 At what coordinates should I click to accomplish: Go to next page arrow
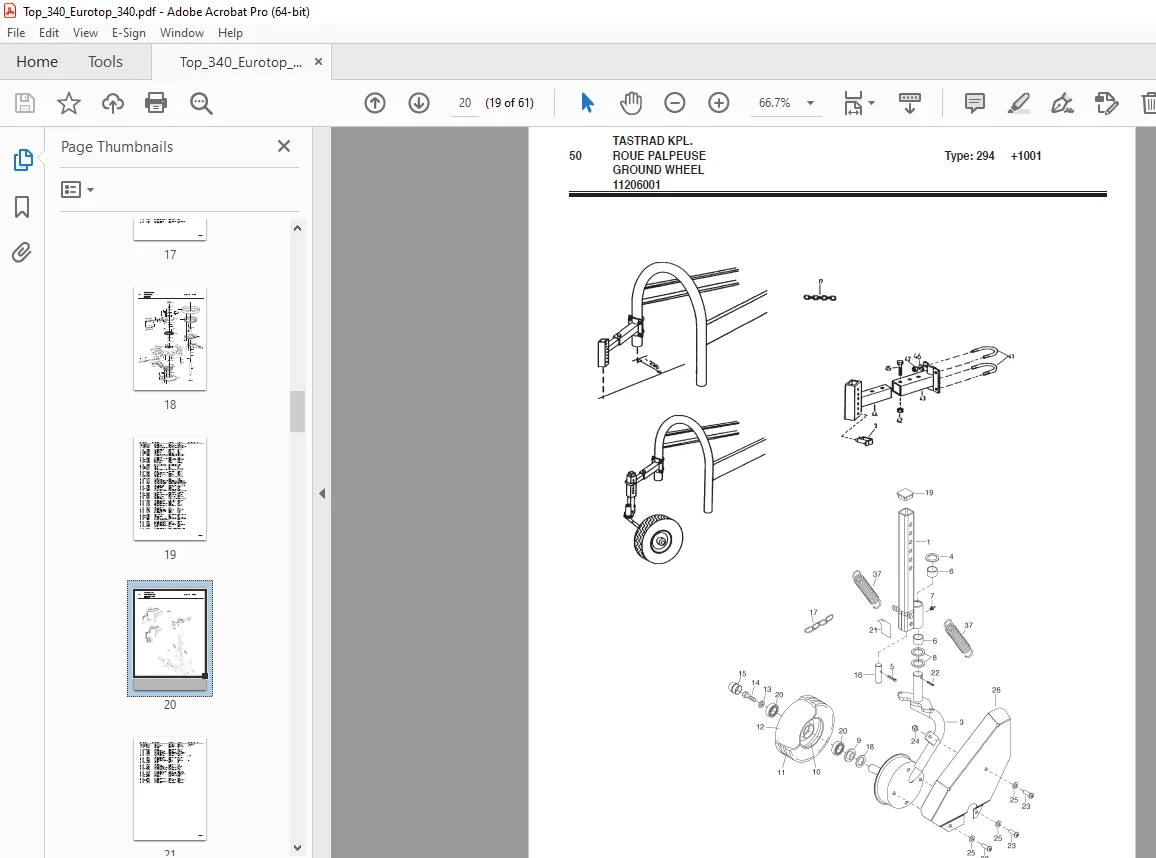tap(419, 103)
